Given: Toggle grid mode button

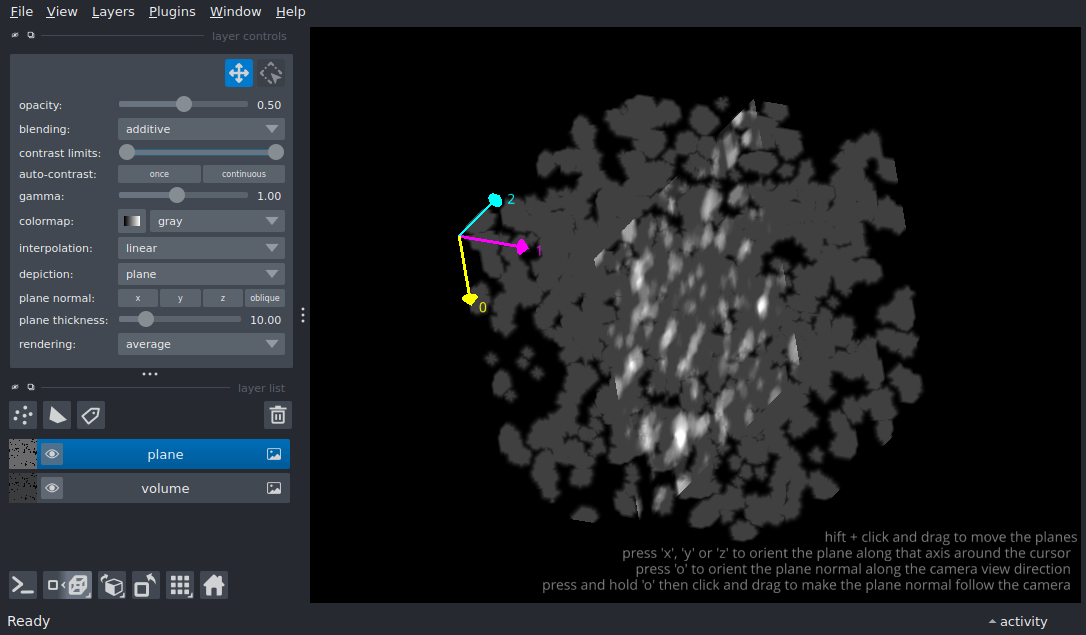Looking at the screenshot, I should (180, 585).
